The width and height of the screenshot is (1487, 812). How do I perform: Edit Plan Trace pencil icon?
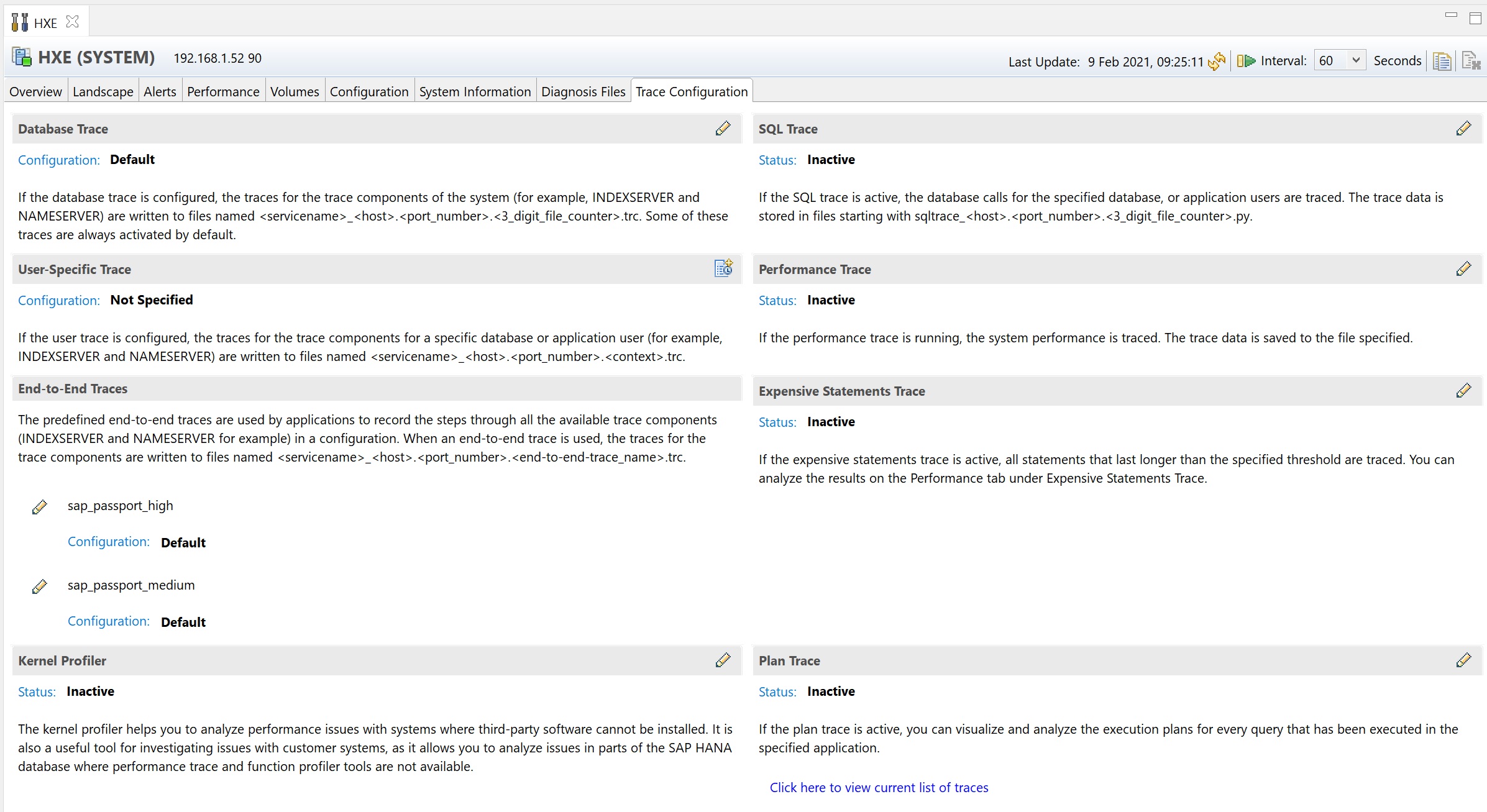click(x=1463, y=660)
